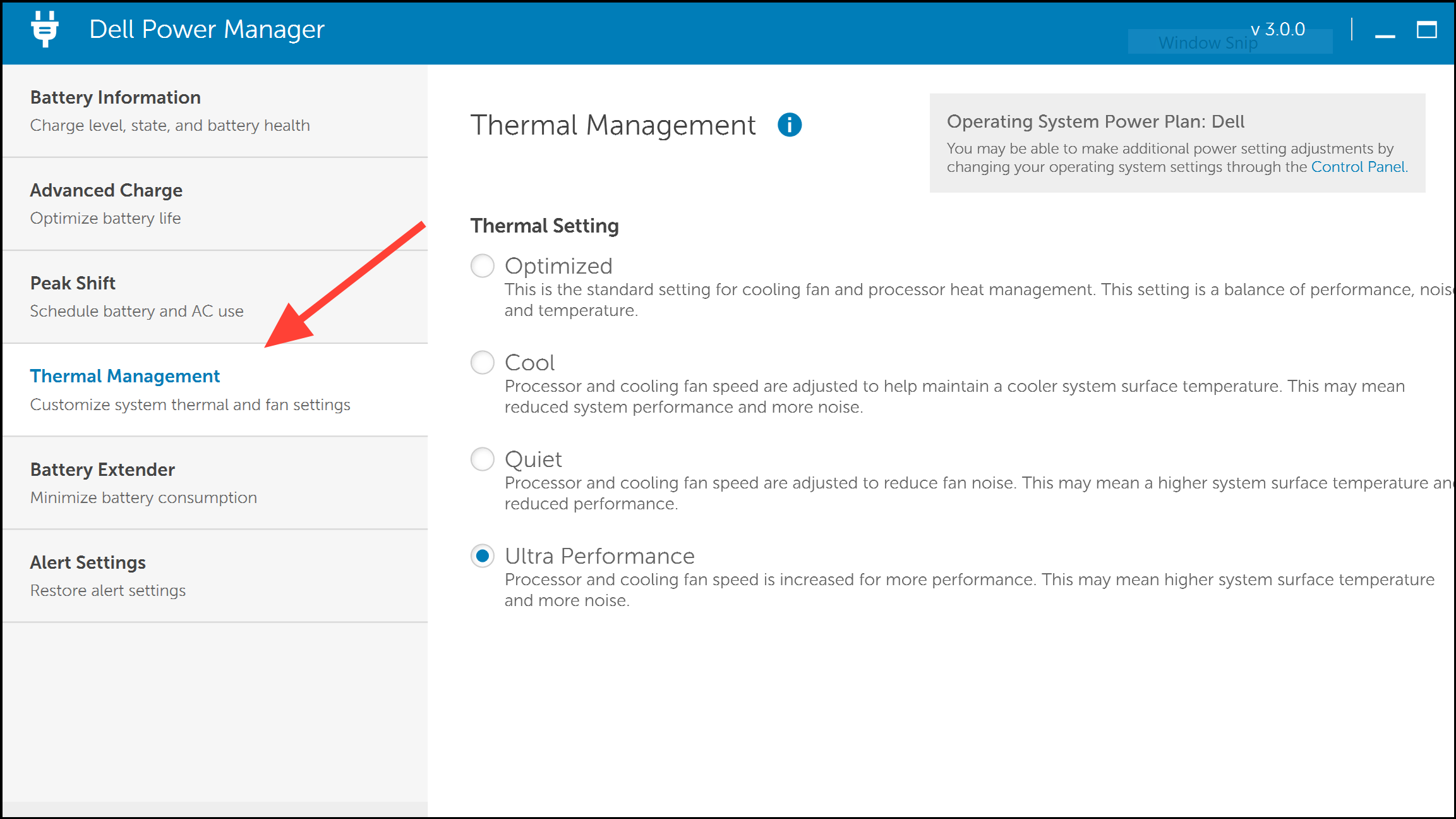Viewport: 1456px width, 819px height.
Task: Select the Cool thermal setting
Action: 482,363
